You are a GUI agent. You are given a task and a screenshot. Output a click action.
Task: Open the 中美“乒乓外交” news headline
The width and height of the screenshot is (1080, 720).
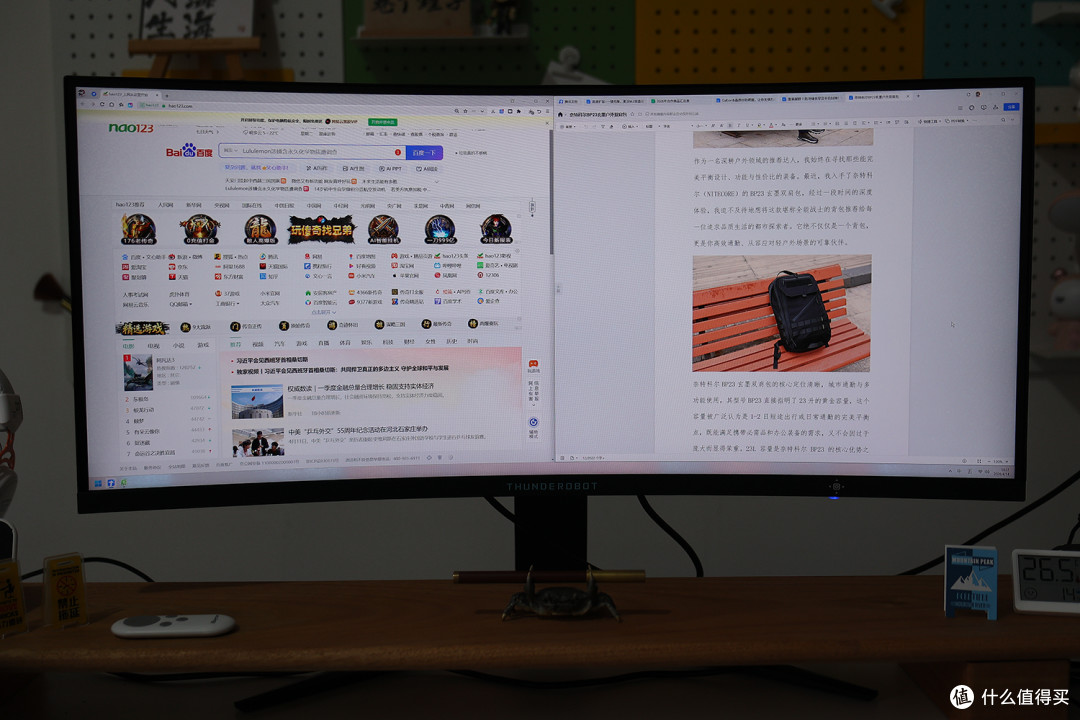click(x=357, y=431)
